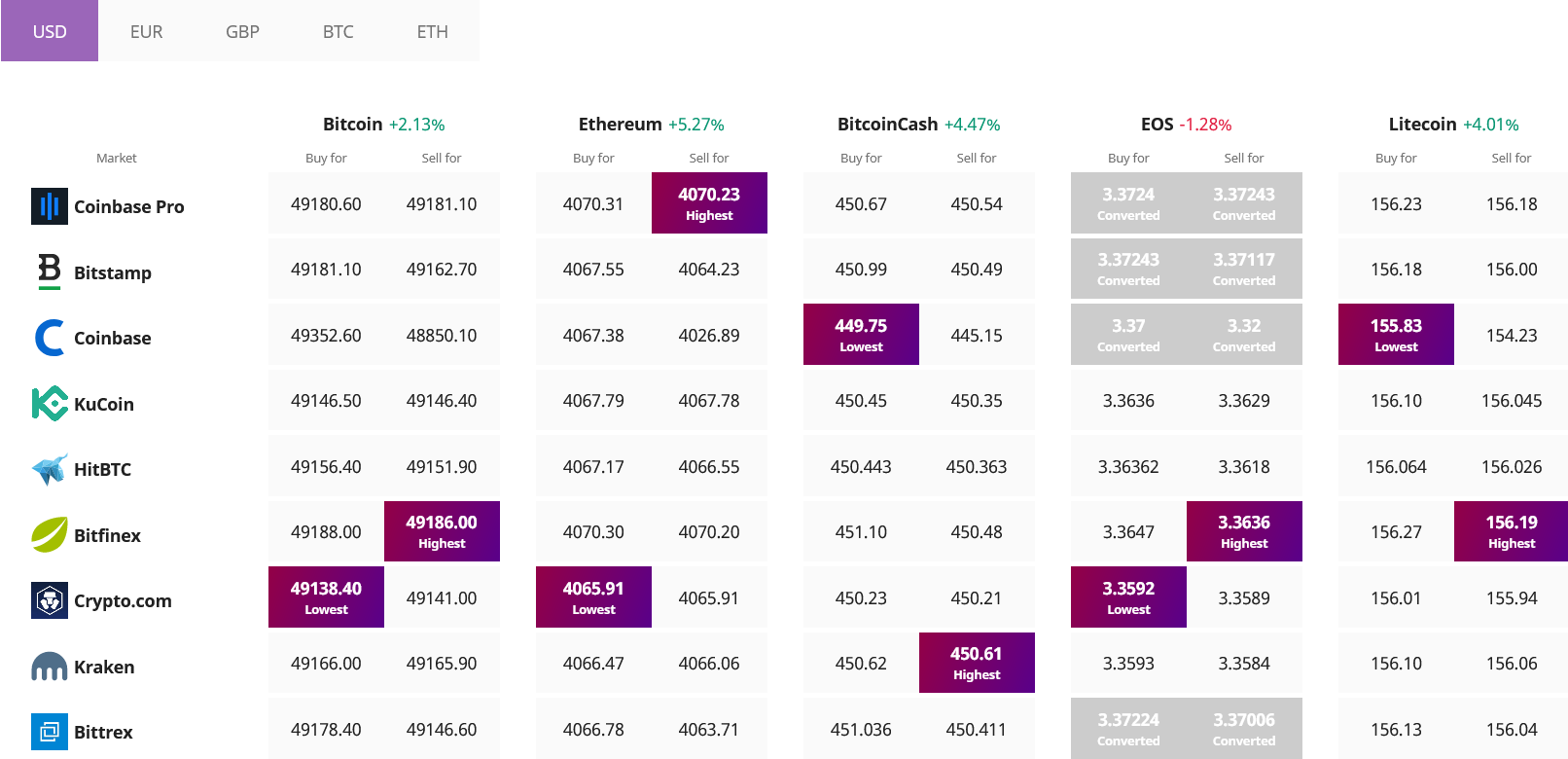Click the BitcoinCash column heading
This screenshot has width=1568, height=759.
(x=887, y=124)
